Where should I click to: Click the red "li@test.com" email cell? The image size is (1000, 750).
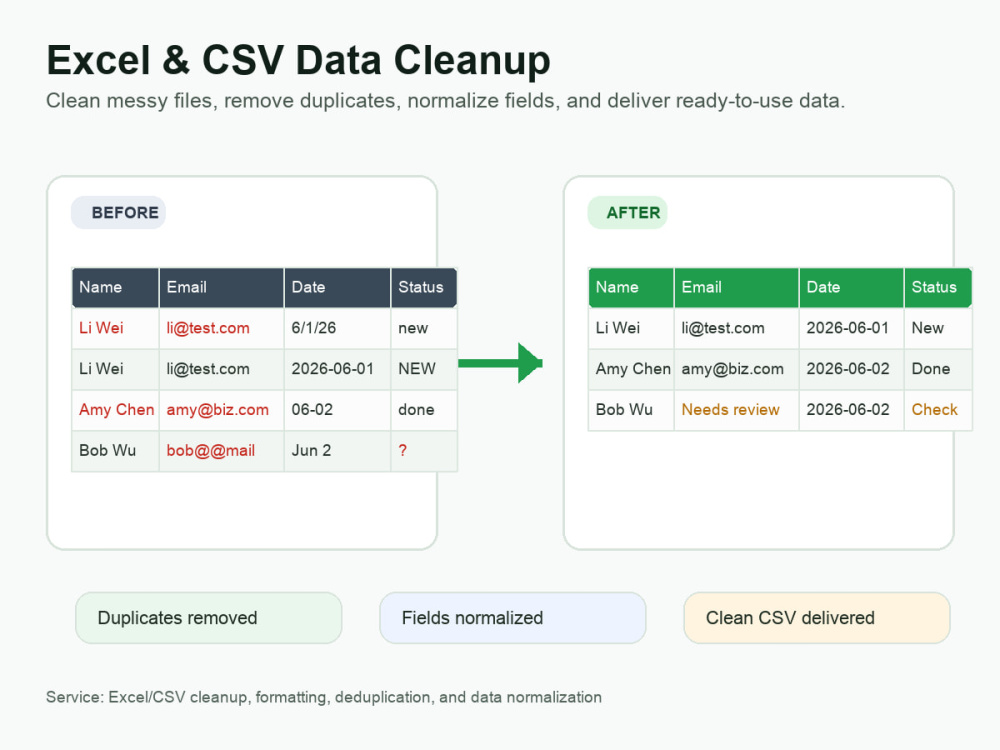[x=221, y=328]
